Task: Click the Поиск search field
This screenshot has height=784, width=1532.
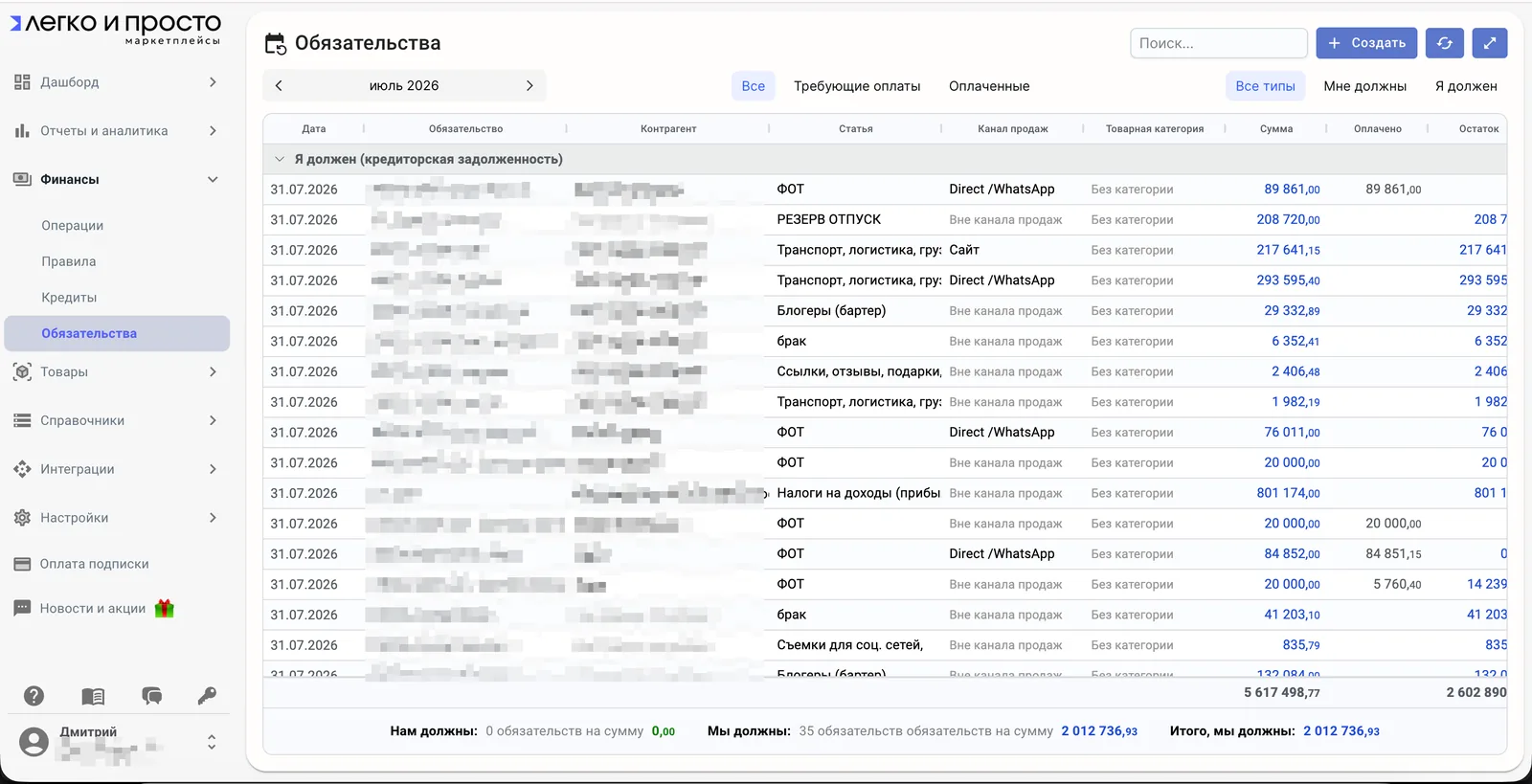Action: point(1219,43)
